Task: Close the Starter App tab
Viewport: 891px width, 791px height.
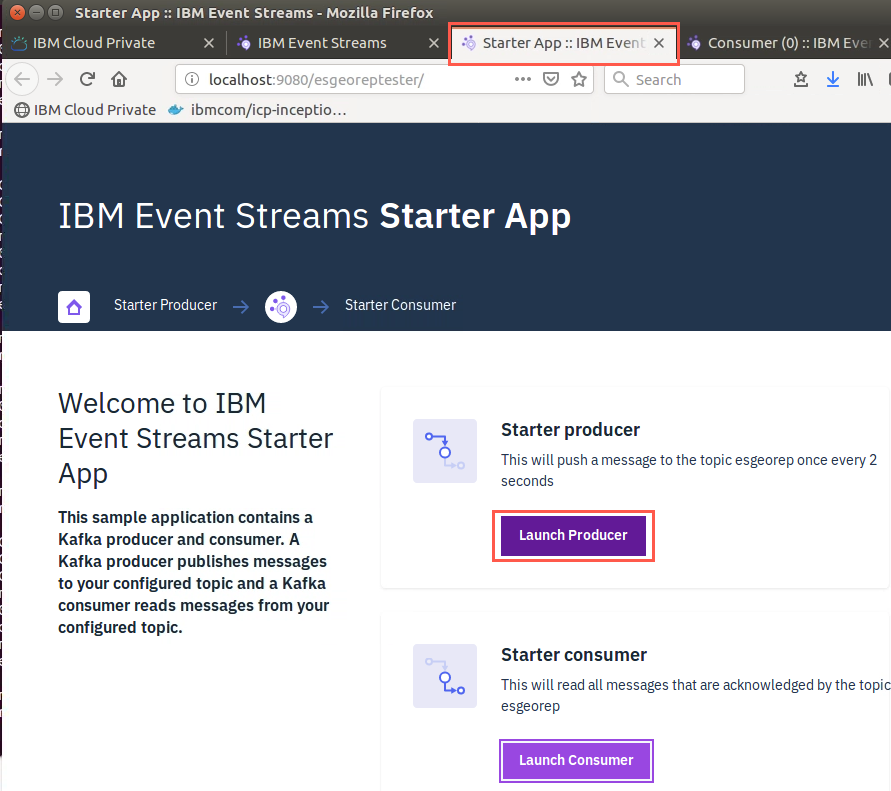Action: click(x=659, y=43)
